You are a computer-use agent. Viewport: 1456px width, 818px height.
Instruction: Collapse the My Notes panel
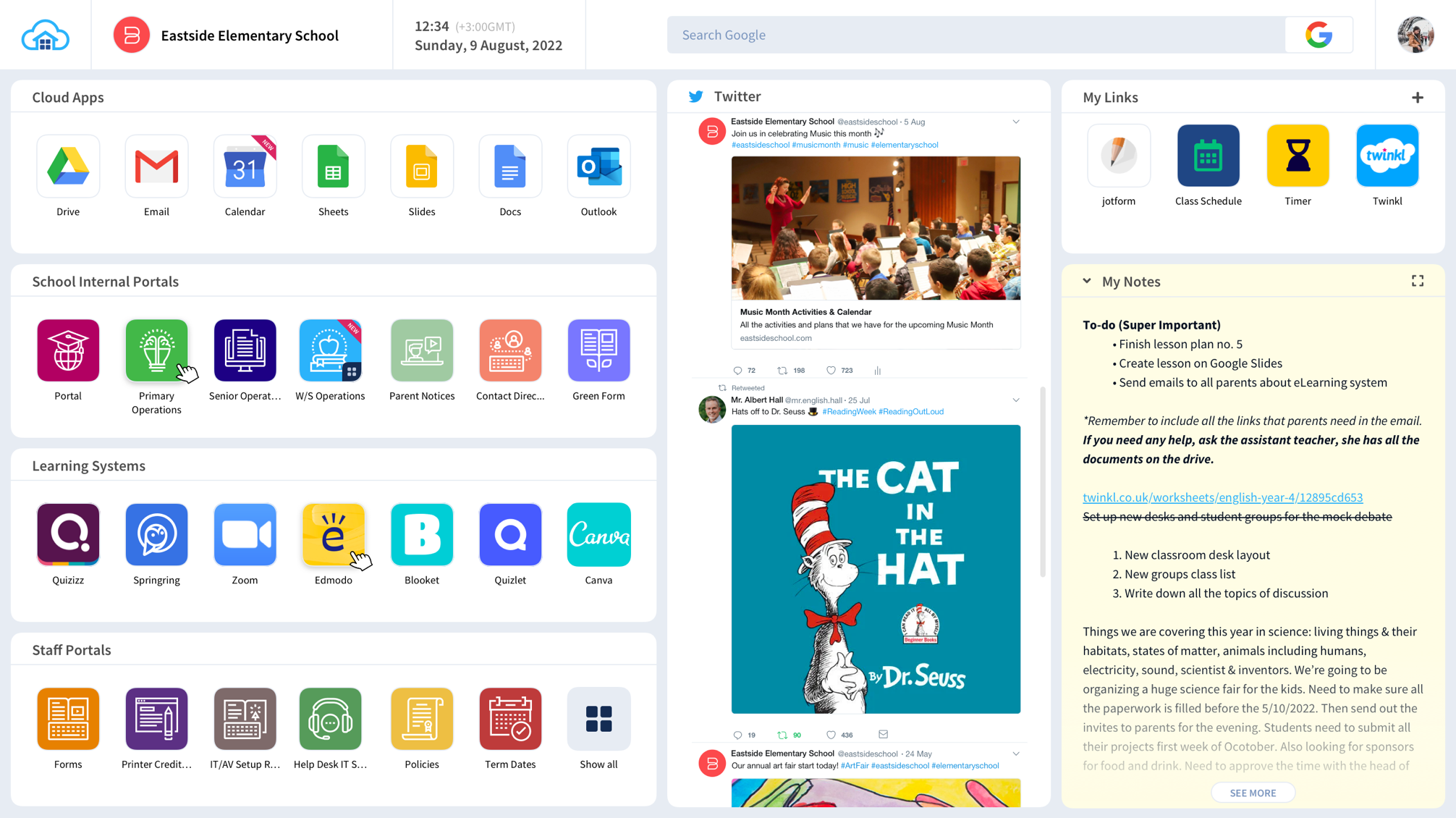click(1087, 281)
